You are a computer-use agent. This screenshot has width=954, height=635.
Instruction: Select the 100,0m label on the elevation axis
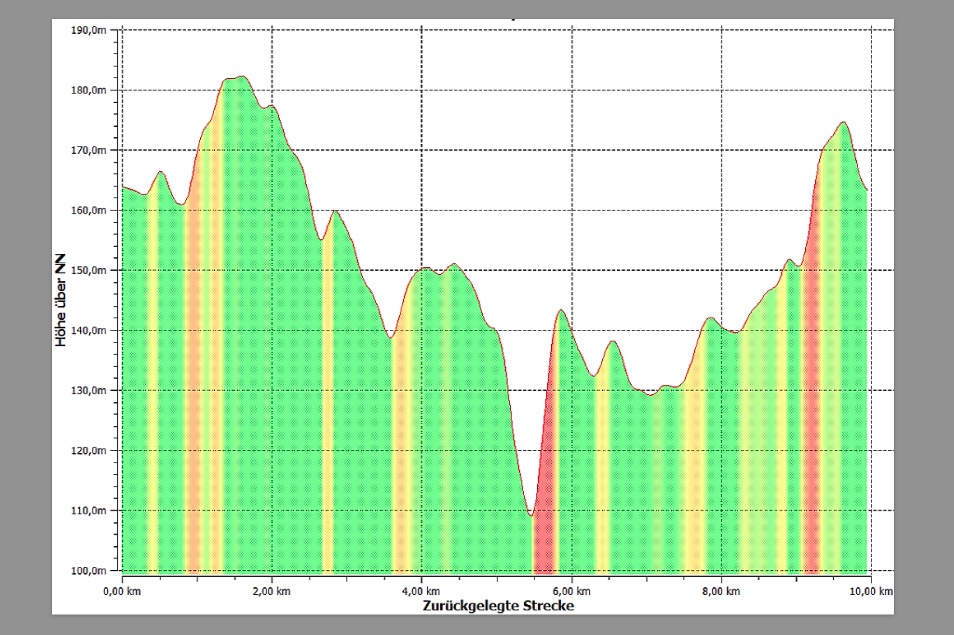pyautogui.click(x=89, y=570)
